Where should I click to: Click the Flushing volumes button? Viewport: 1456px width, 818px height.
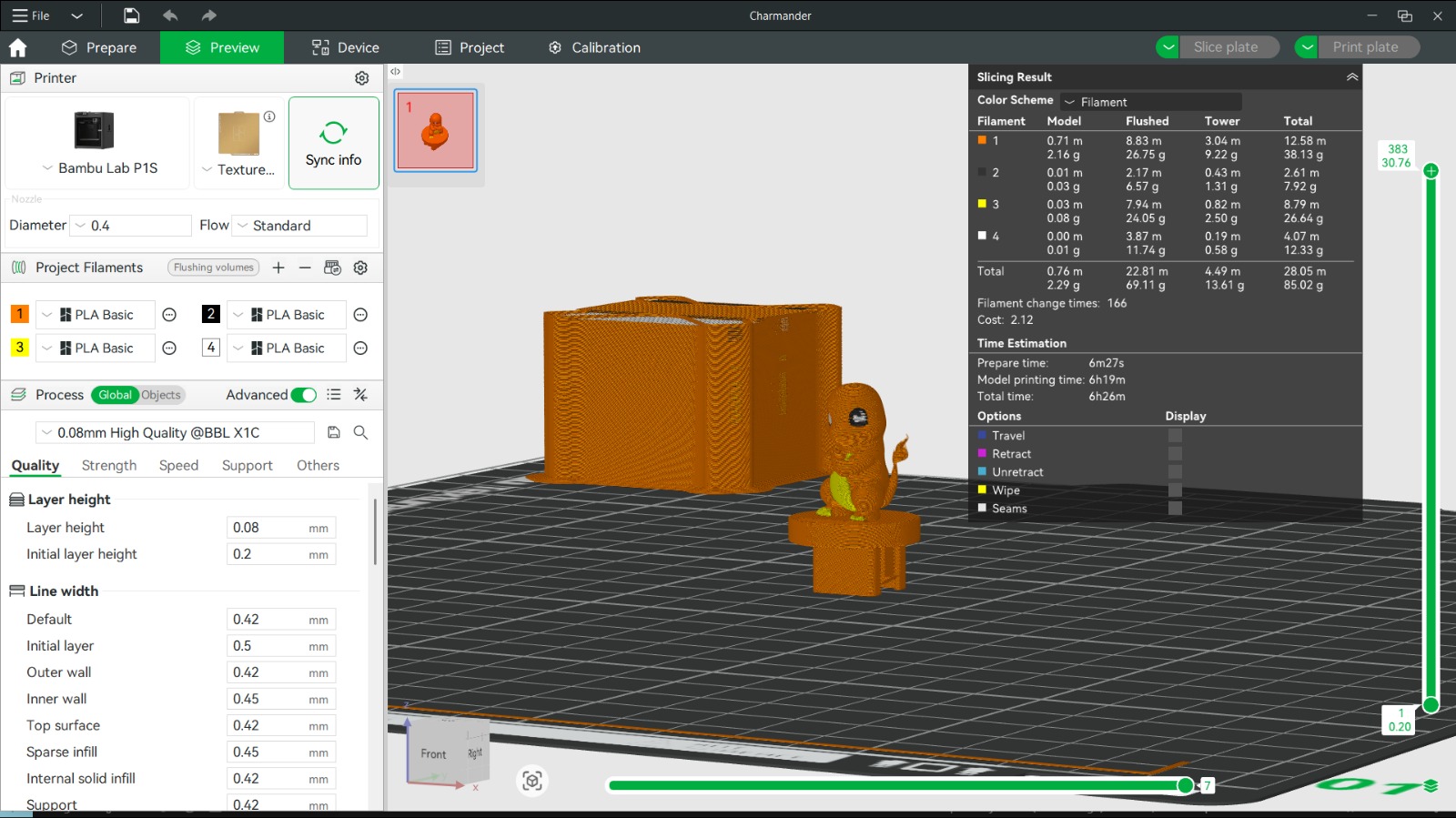click(214, 268)
